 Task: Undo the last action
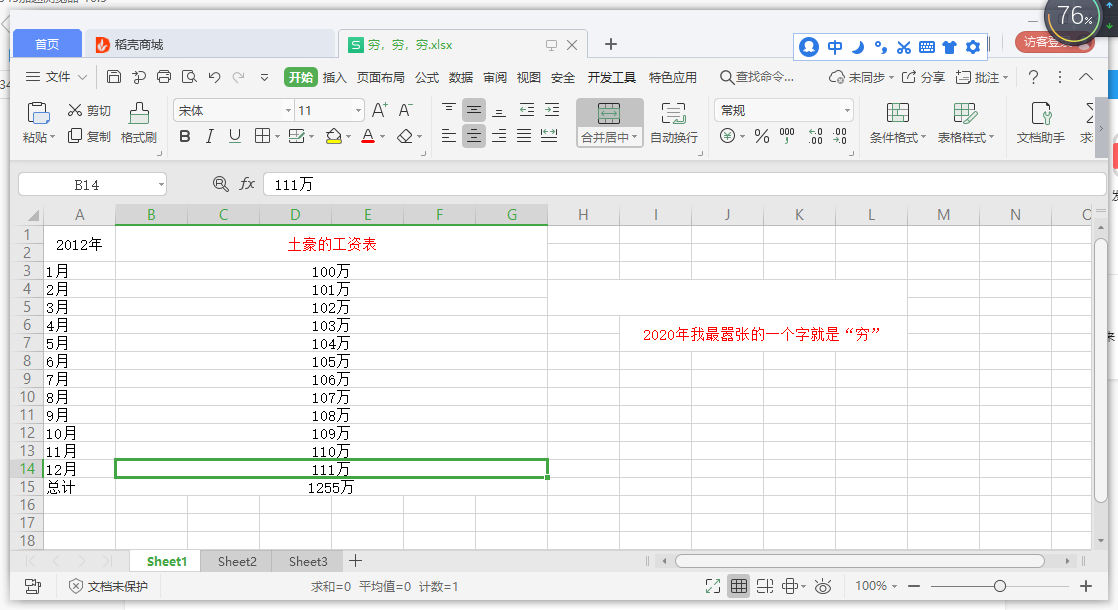[214, 77]
